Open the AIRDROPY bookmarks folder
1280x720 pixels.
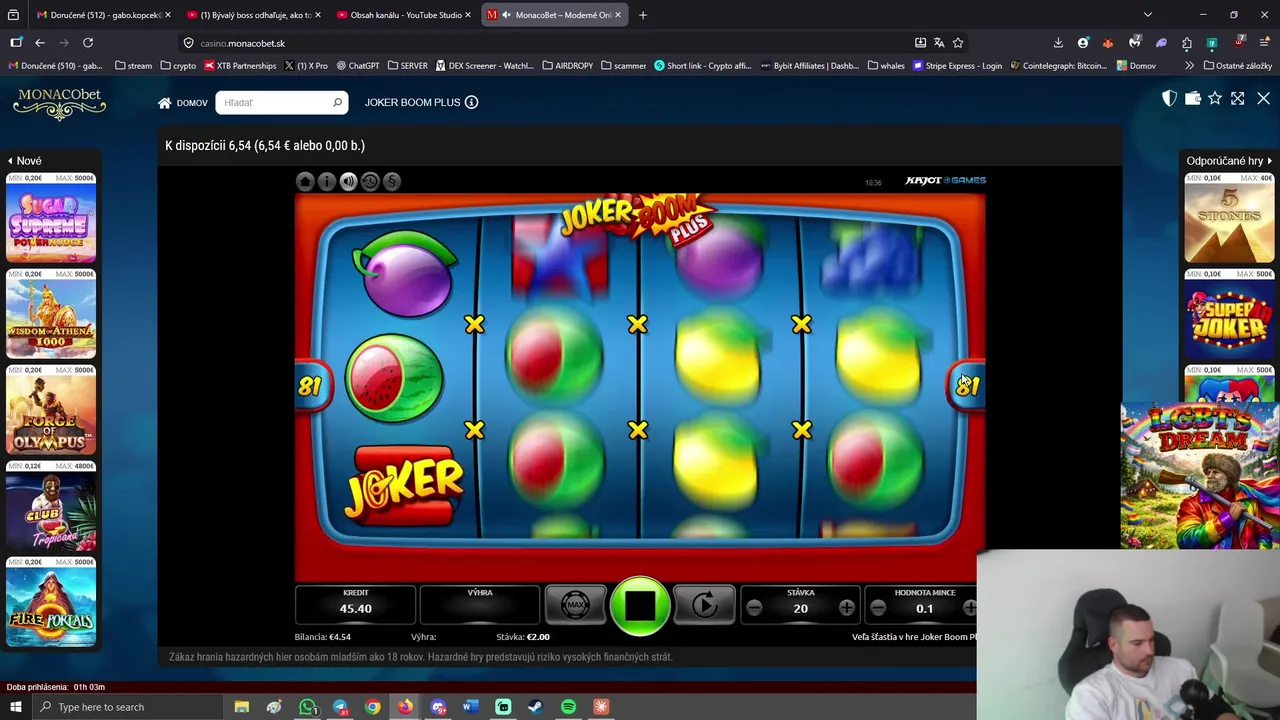(567, 66)
